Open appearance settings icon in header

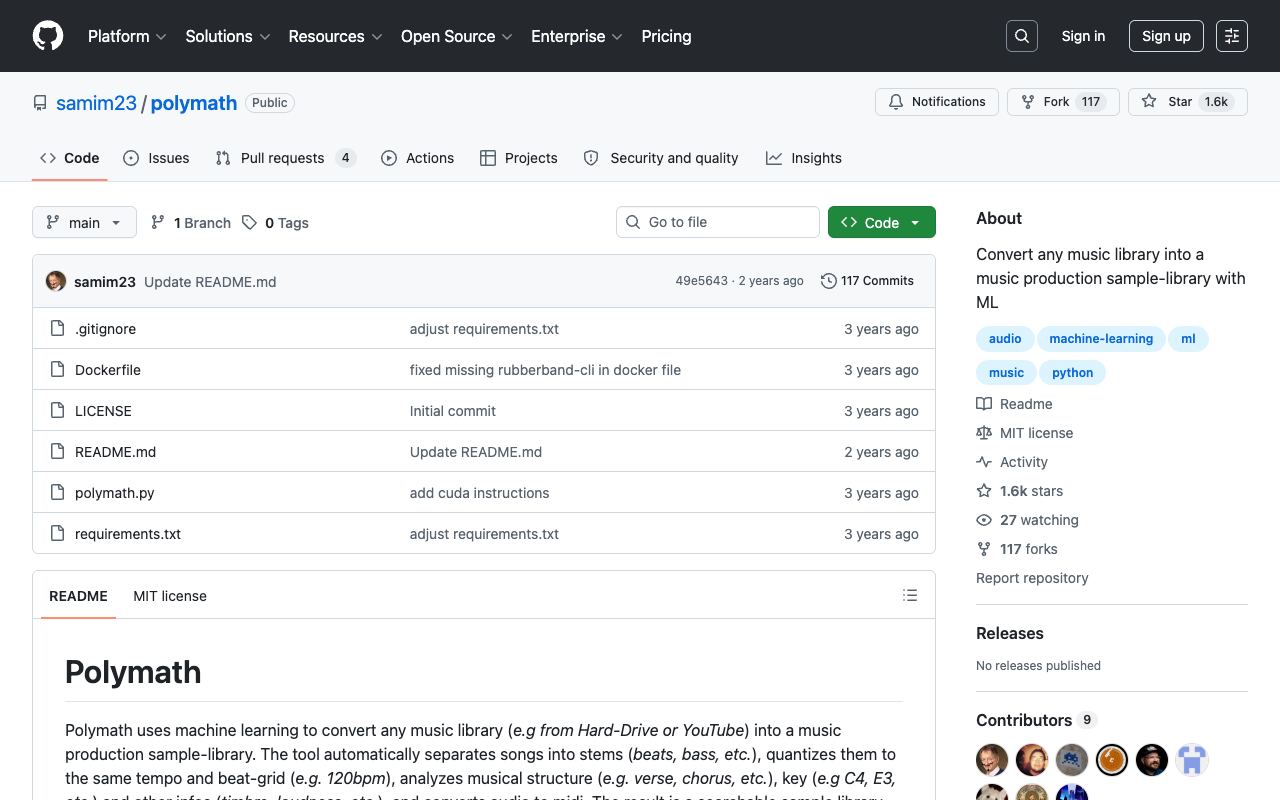coord(1232,36)
